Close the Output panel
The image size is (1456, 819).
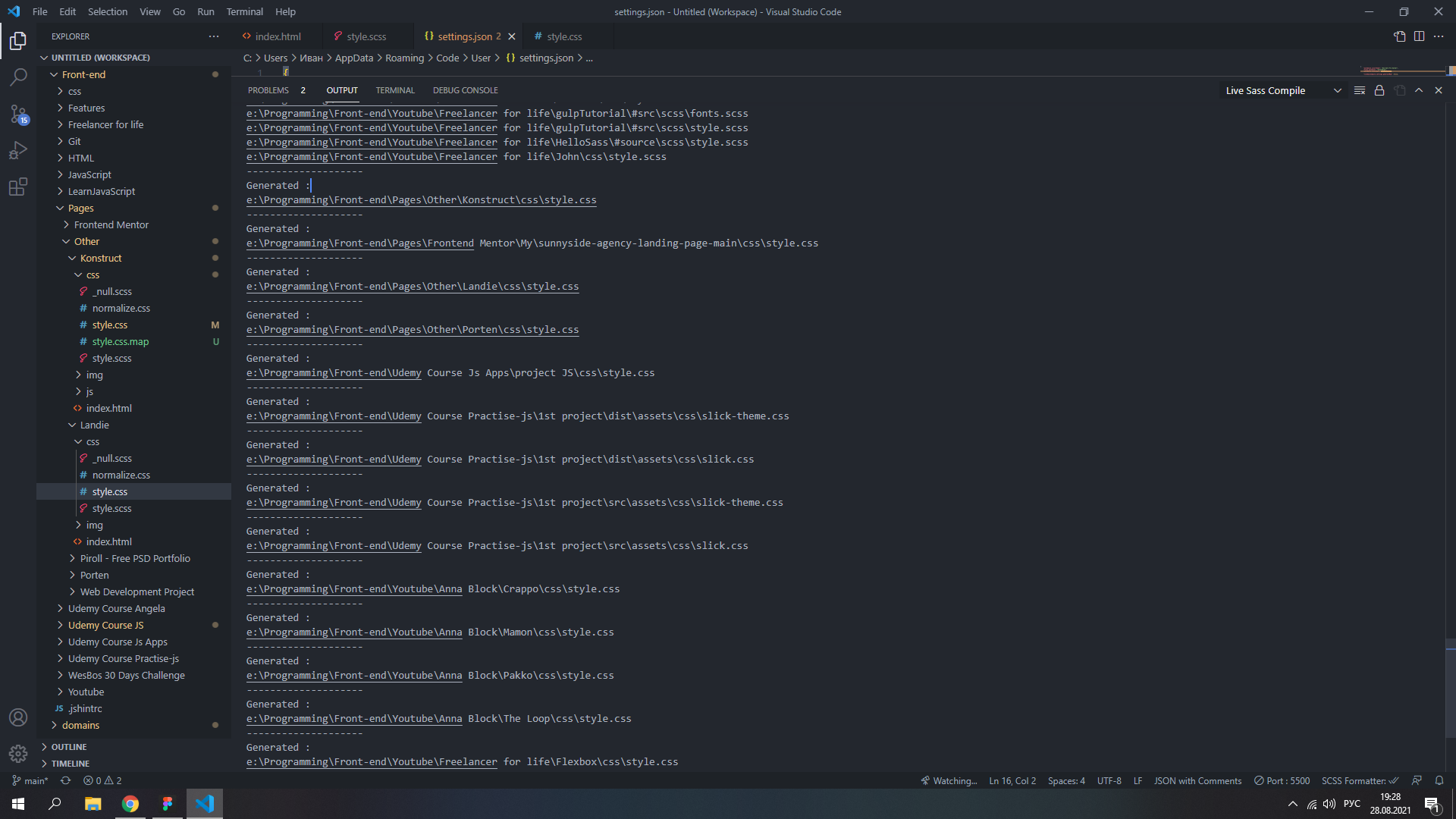[x=1439, y=90]
